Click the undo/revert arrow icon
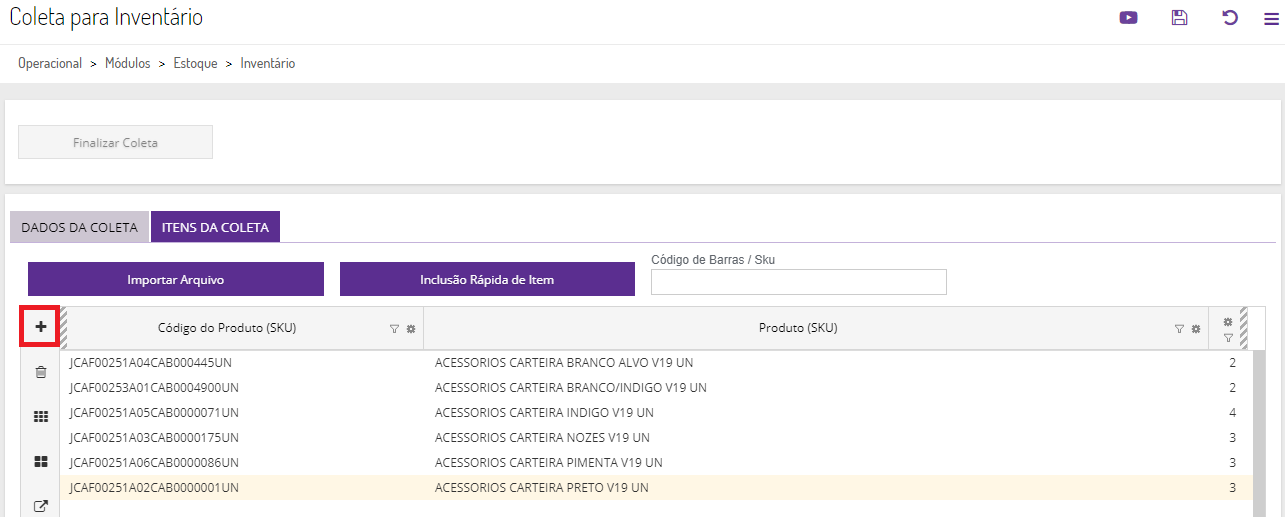 tap(1230, 17)
